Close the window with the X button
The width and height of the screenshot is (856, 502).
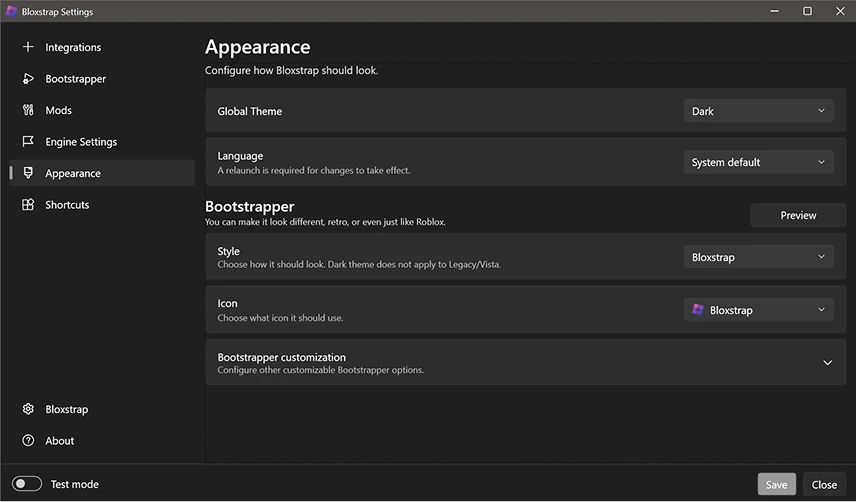pos(840,11)
